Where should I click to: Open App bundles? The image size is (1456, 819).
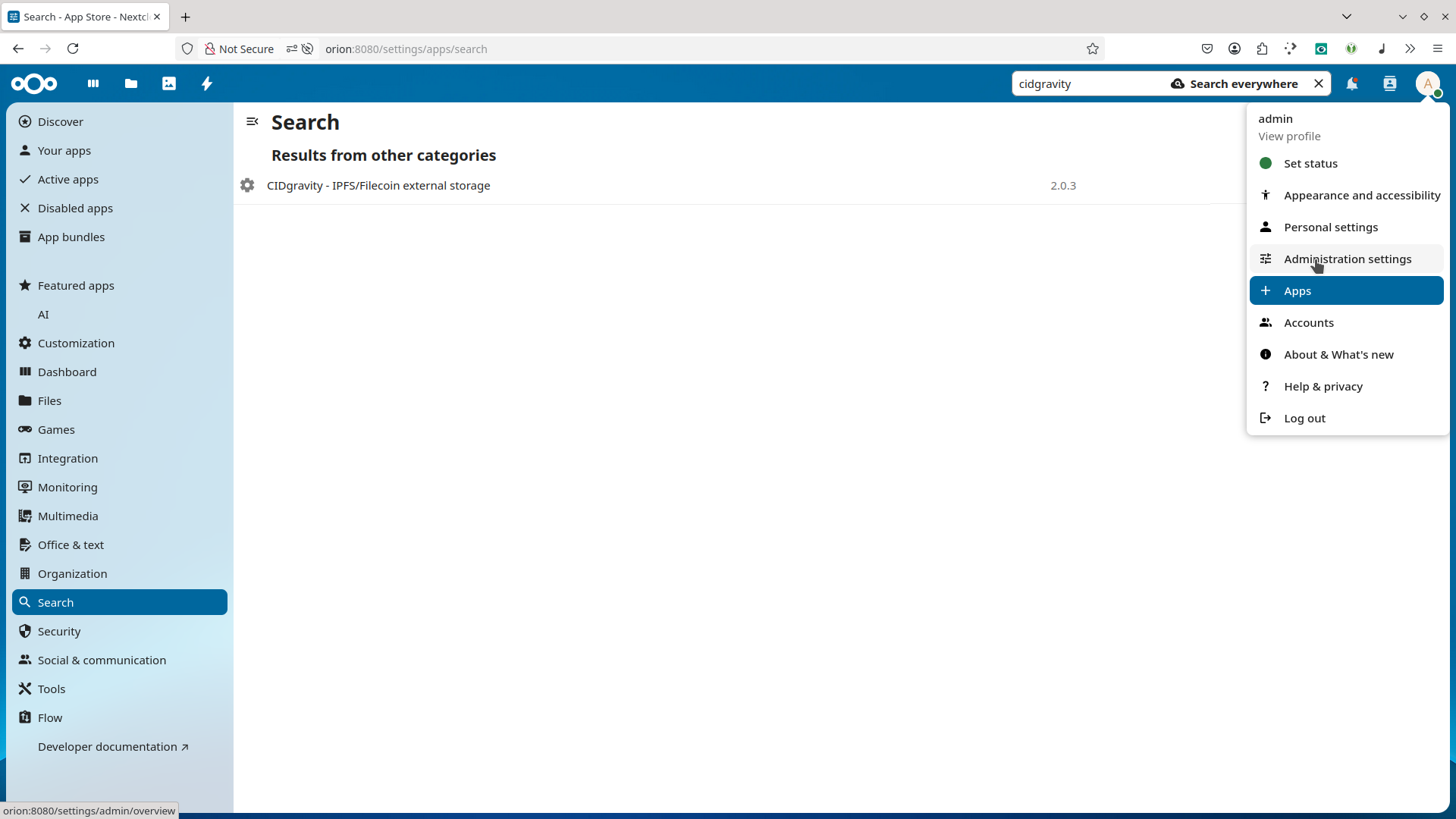coord(120,237)
